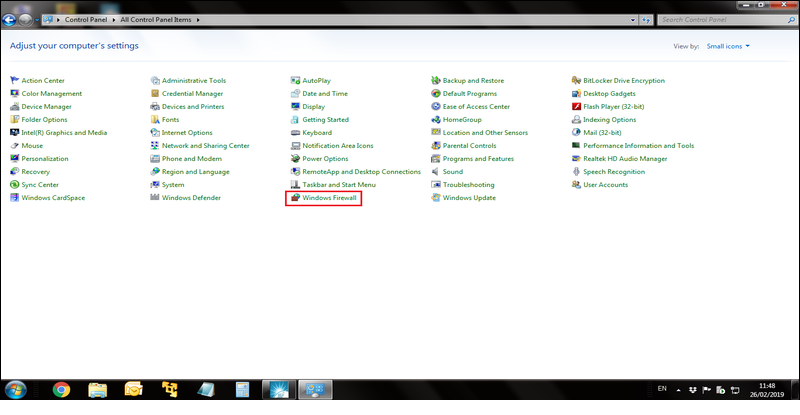Viewport: 800px width, 415px height.
Task: Open the Sound speaker icon
Action: 436,172
